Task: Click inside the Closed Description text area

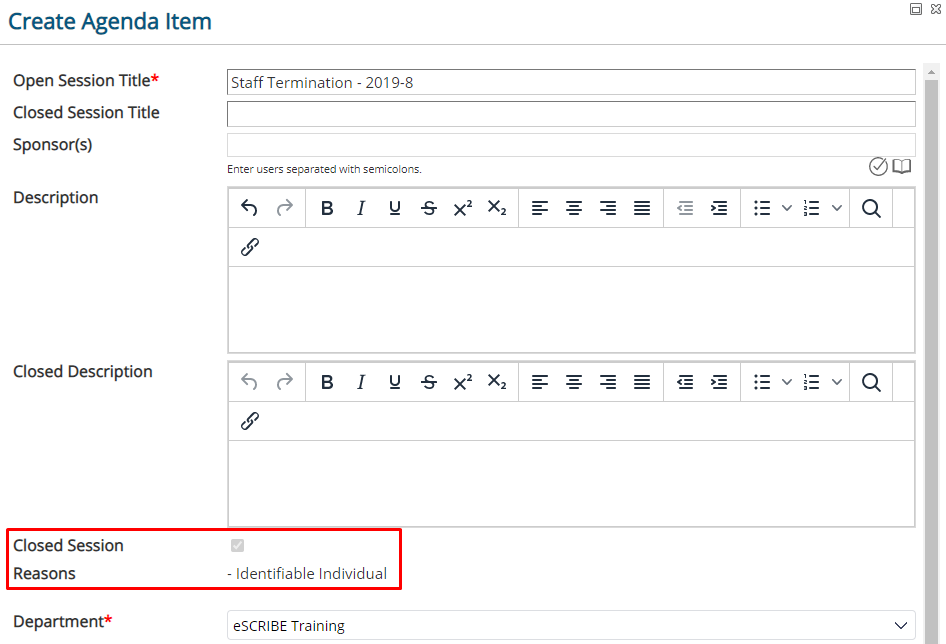Action: point(571,483)
